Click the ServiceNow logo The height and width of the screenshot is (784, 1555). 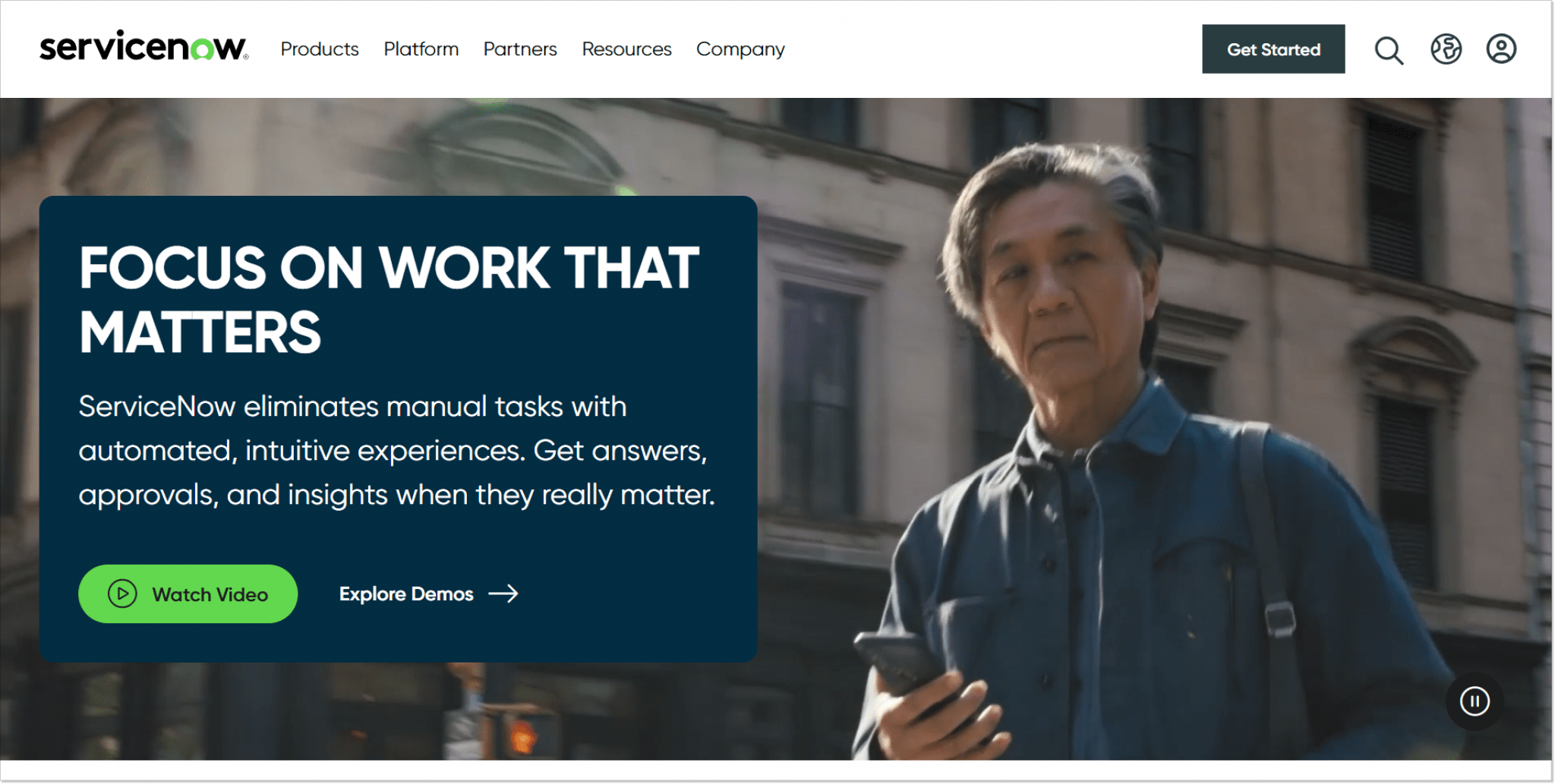[x=143, y=47]
